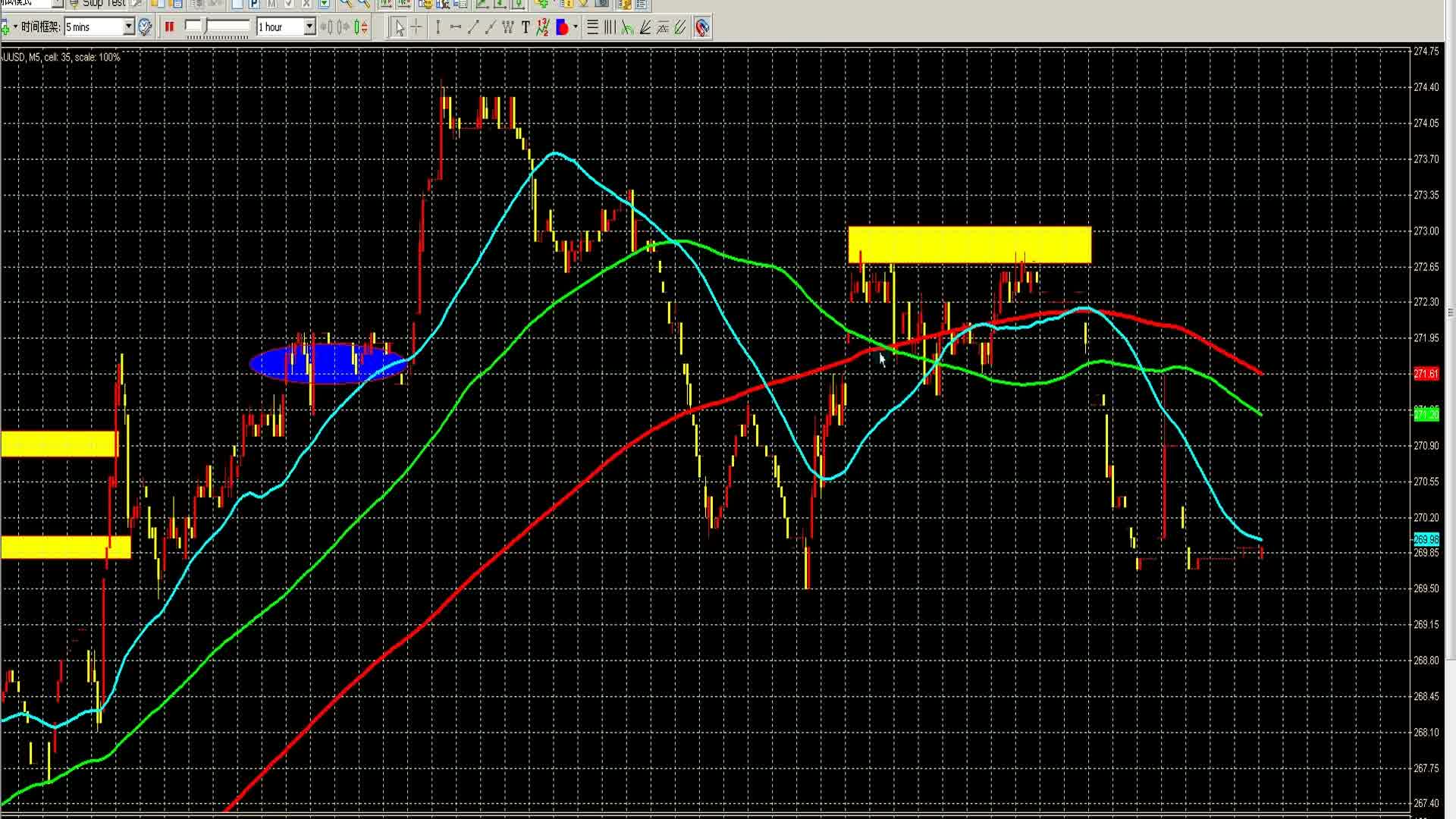Select the channel lines tool

coord(662,28)
